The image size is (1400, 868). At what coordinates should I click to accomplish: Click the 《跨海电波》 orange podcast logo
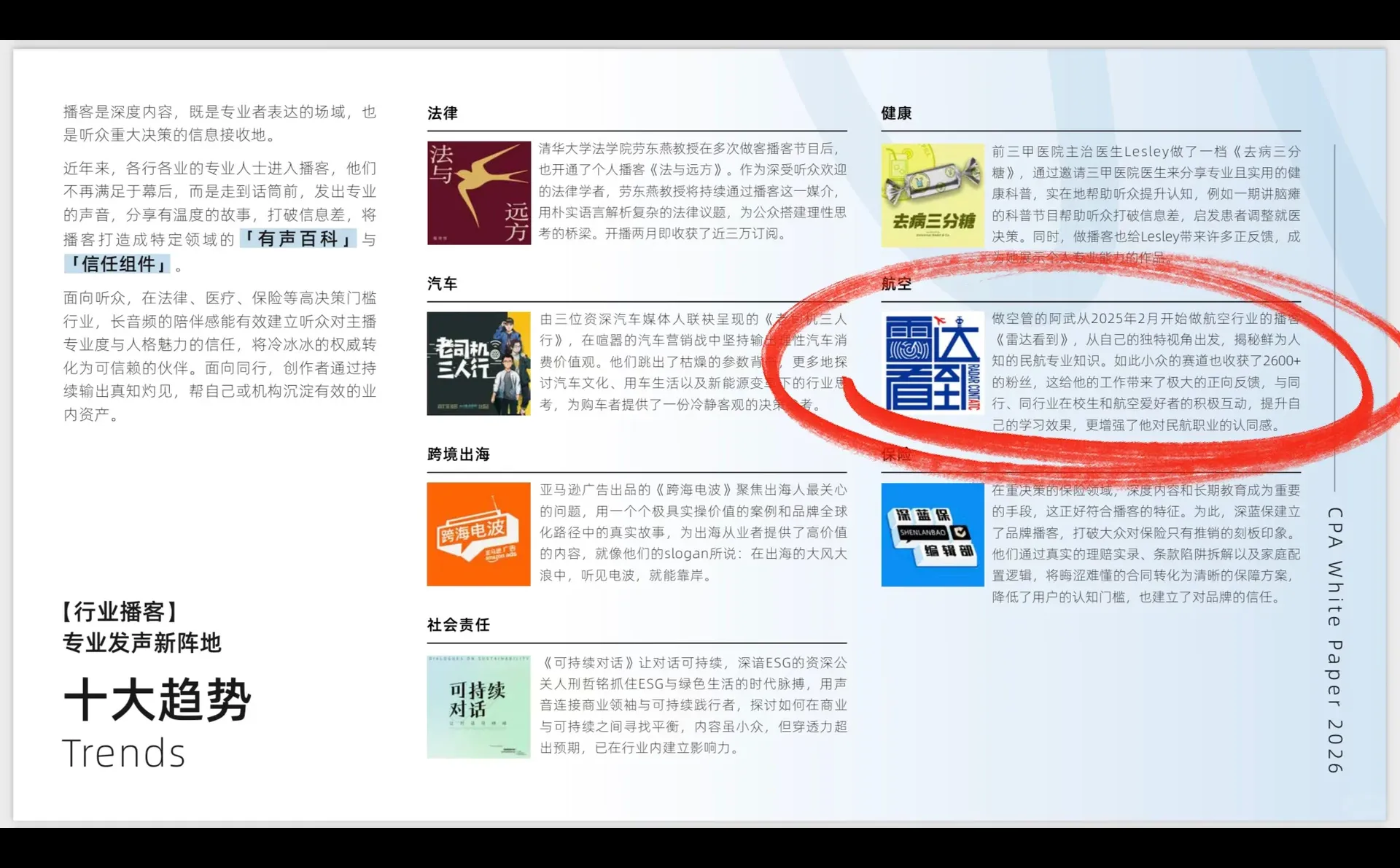478,534
